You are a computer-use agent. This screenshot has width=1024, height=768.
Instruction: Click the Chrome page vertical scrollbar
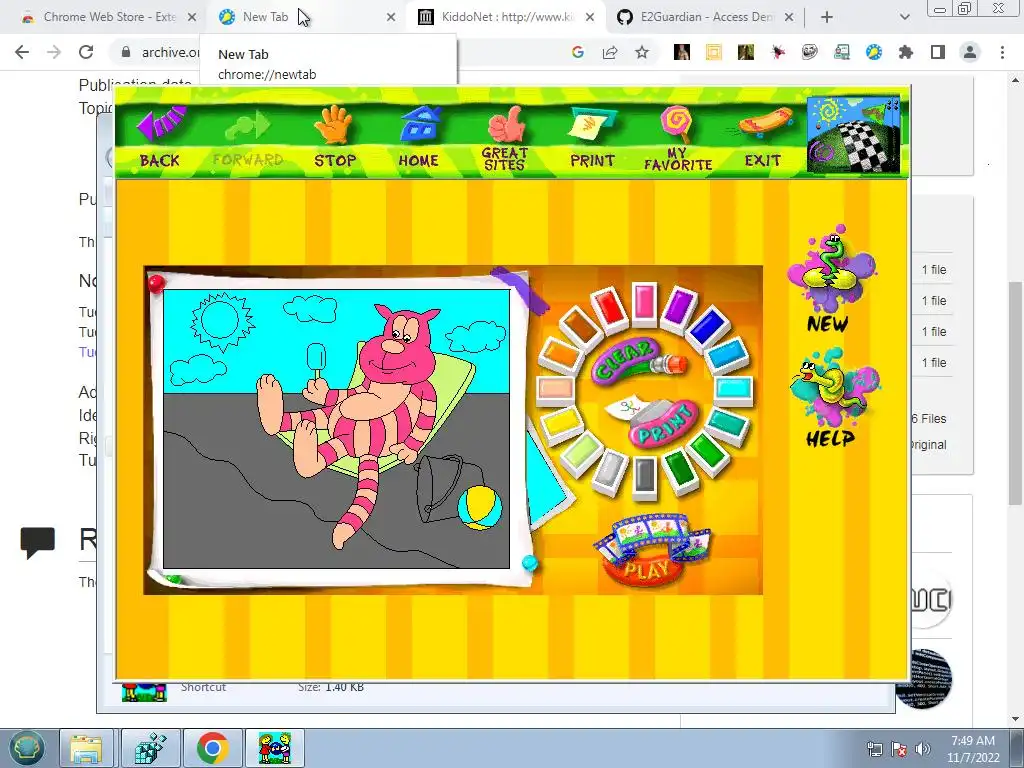tap(1015, 393)
